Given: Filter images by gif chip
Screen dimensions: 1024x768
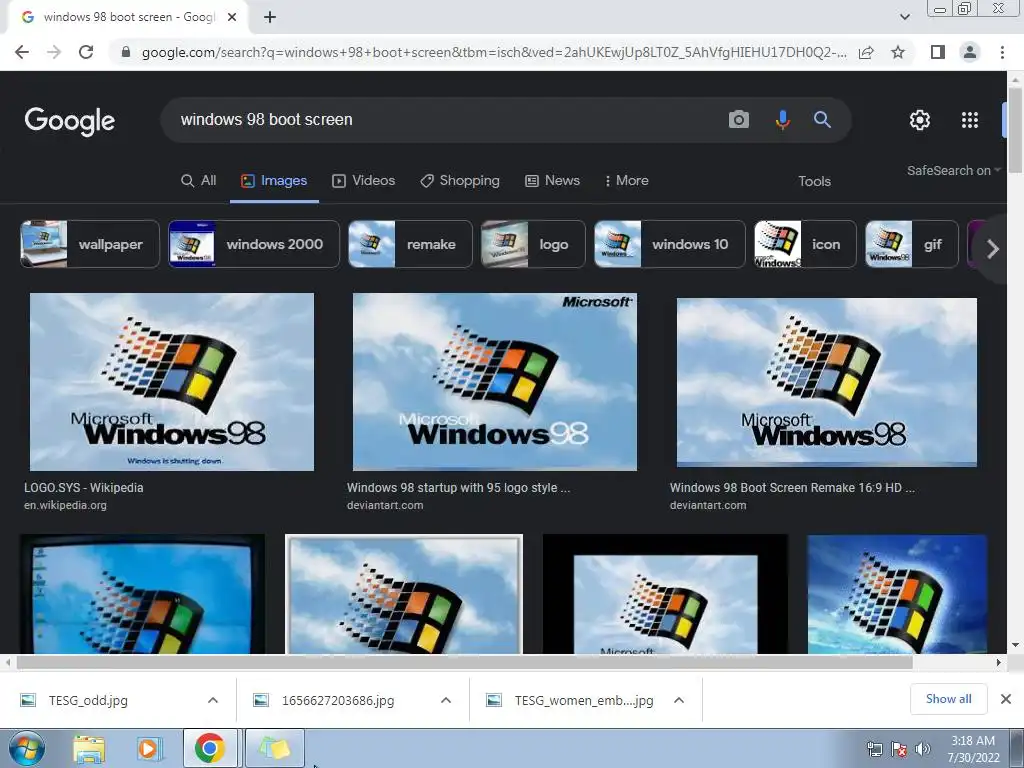Looking at the screenshot, I should coord(912,244).
